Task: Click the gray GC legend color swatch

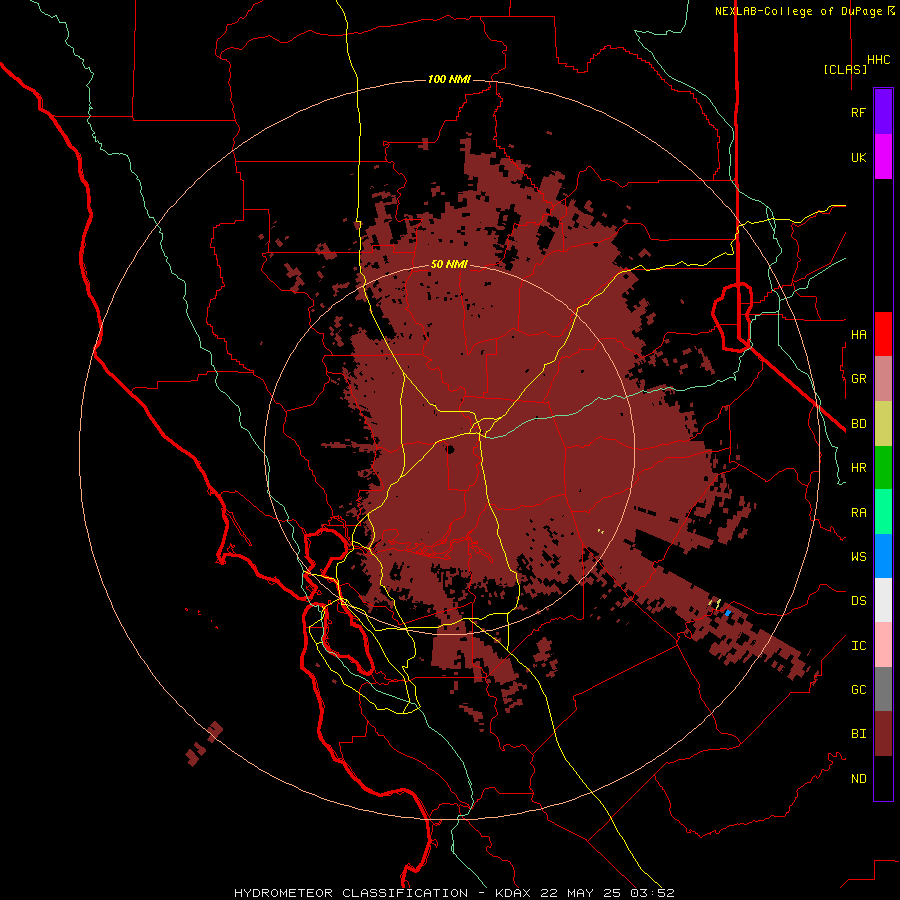Action: (x=883, y=689)
